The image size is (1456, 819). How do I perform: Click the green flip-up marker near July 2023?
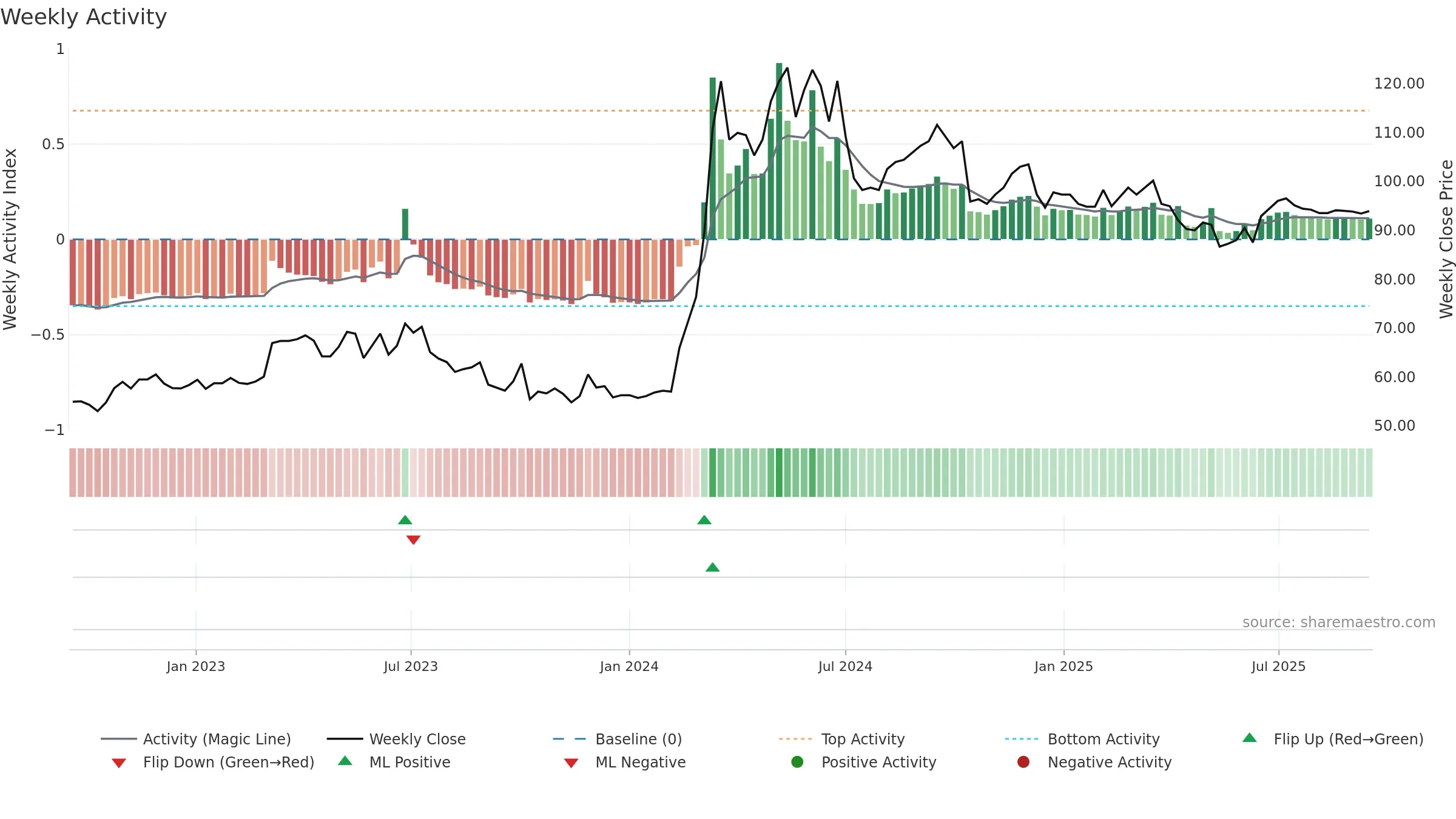click(405, 520)
